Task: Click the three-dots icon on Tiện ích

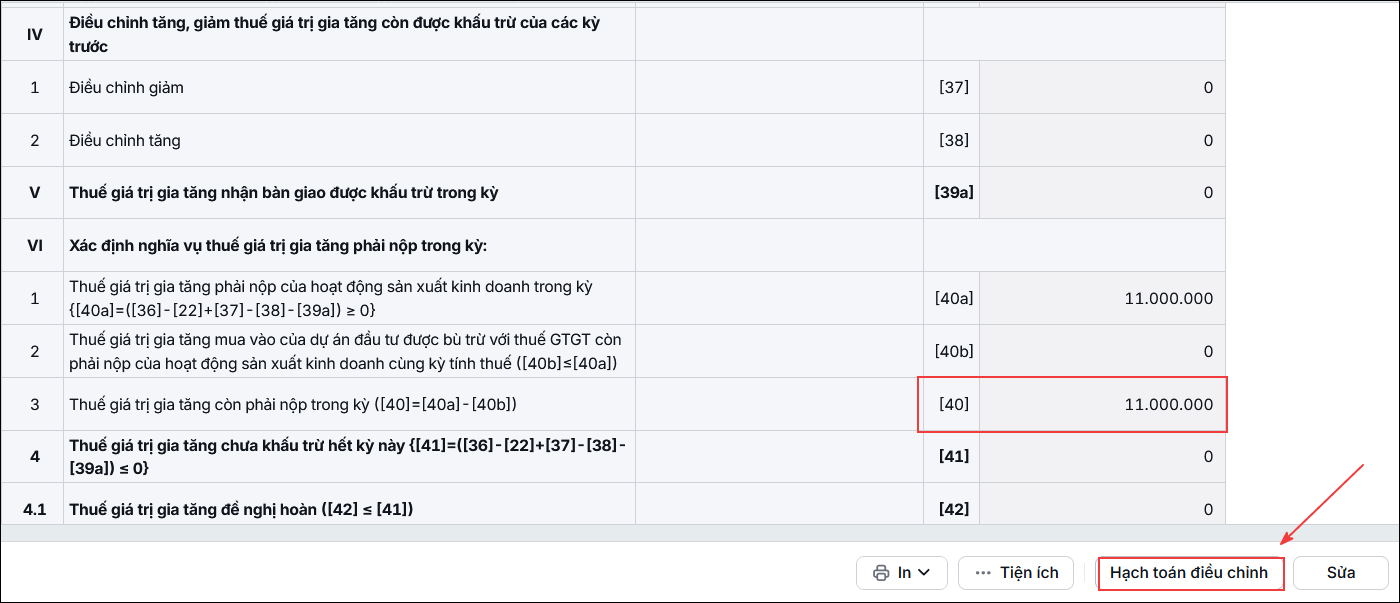Action: click(x=982, y=573)
